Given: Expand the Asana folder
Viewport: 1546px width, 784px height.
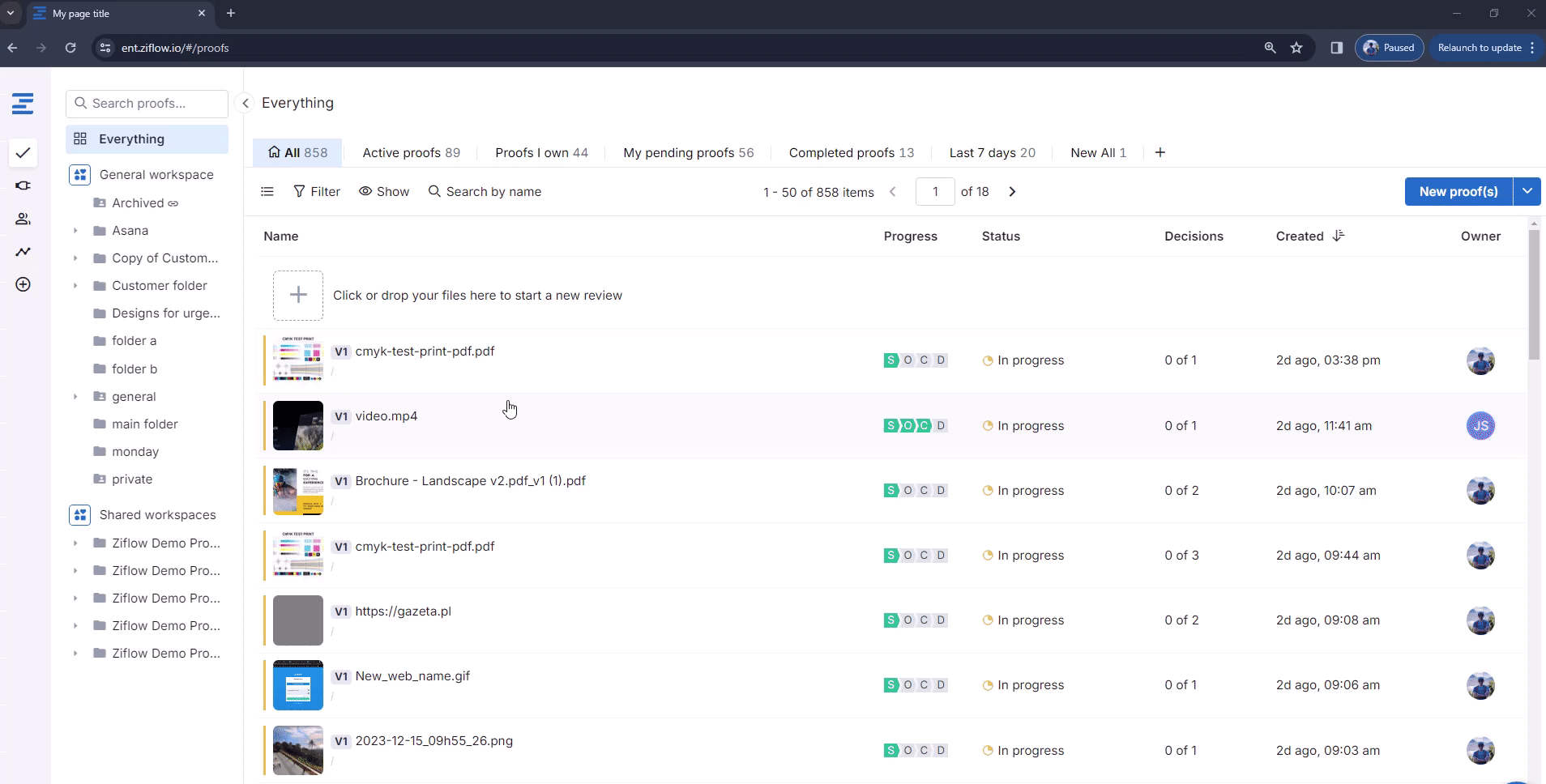Looking at the screenshot, I should tap(75, 231).
